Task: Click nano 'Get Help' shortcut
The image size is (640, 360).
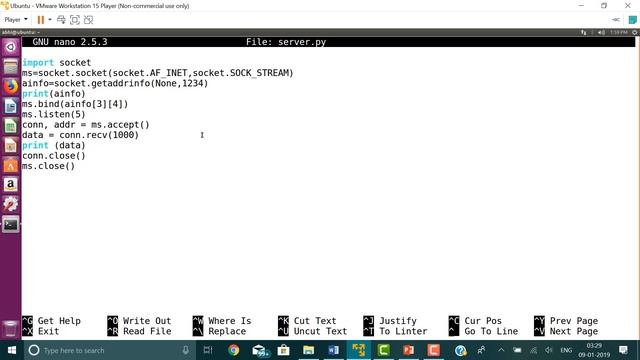Action: click(x=59, y=321)
